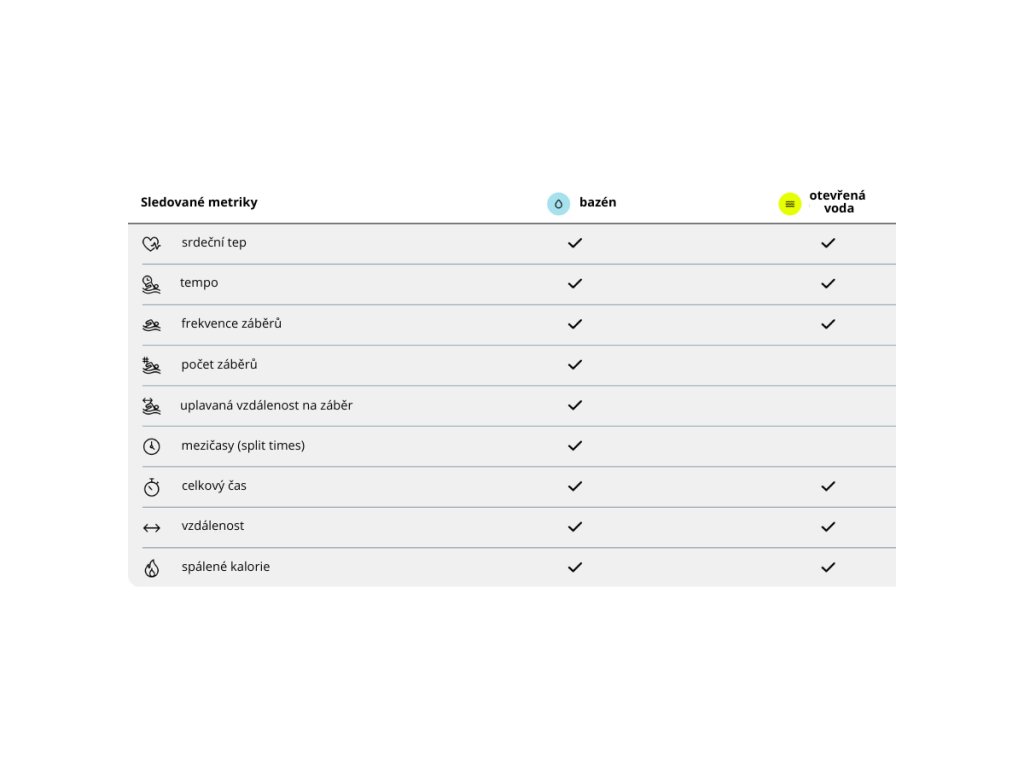
Task: Click the Sledované metriky heading
Action: (199, 202)
